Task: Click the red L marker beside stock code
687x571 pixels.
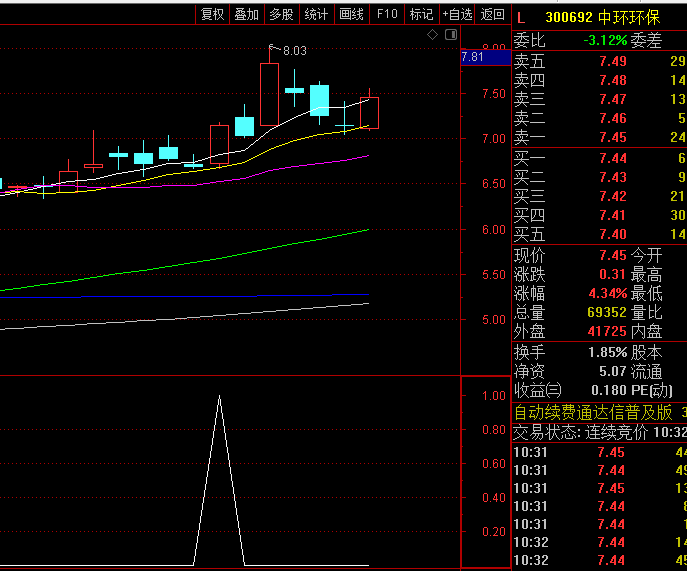Action: 521,16
